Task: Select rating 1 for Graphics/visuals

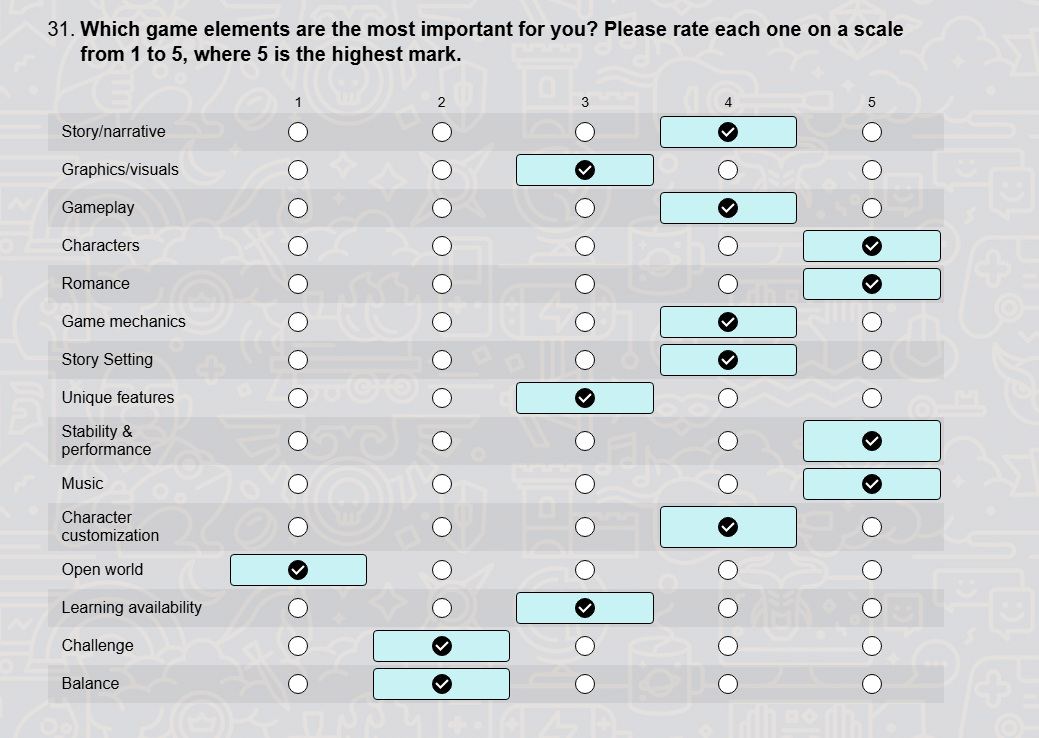Action: pos(298,170)
